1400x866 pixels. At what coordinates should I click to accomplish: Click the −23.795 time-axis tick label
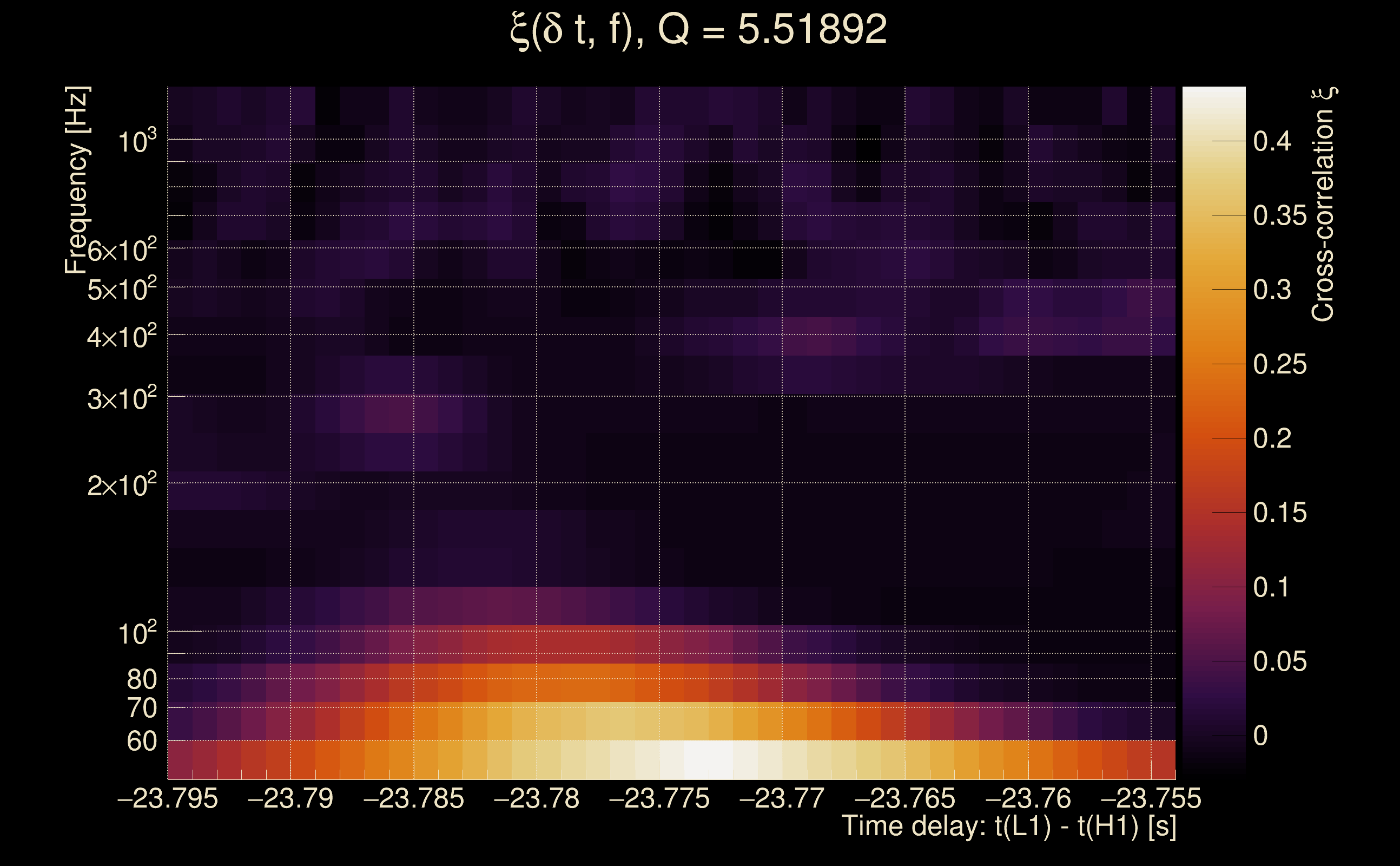click(x=168, y=799)
